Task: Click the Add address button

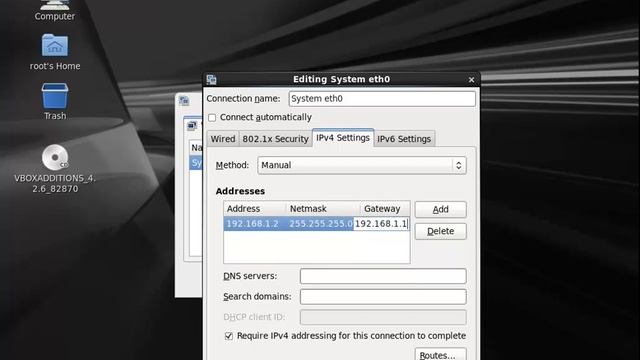Action: coord(440,209)
